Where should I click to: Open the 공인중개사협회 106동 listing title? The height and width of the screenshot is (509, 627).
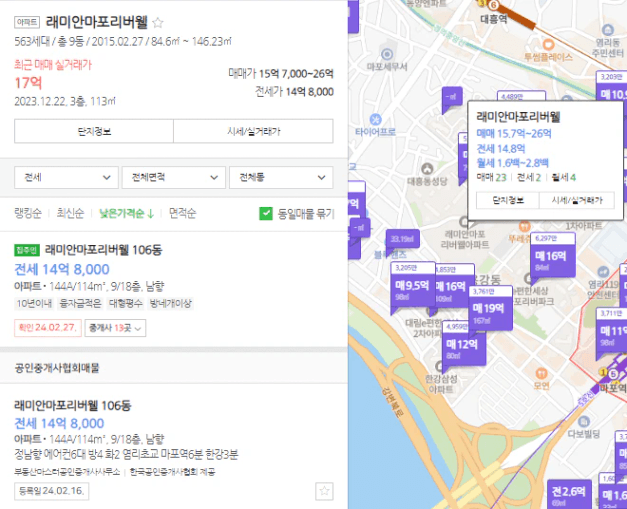pos(73,405)
